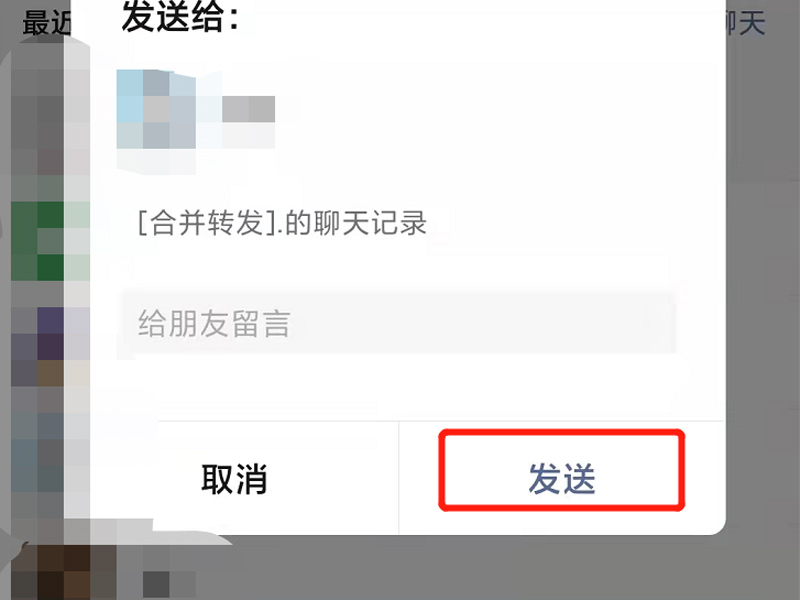Tap the 聊天 link at top right
Viewport: 800px width, 600px height.
tap(745, 23)
